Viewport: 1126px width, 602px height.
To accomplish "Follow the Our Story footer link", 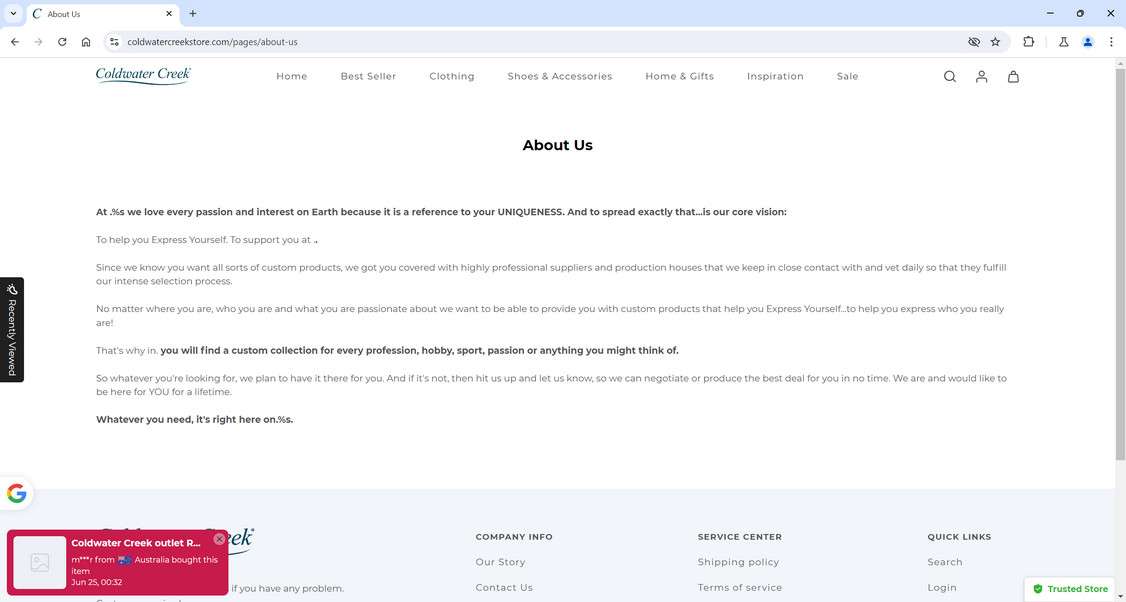I will tap(501, 562).
